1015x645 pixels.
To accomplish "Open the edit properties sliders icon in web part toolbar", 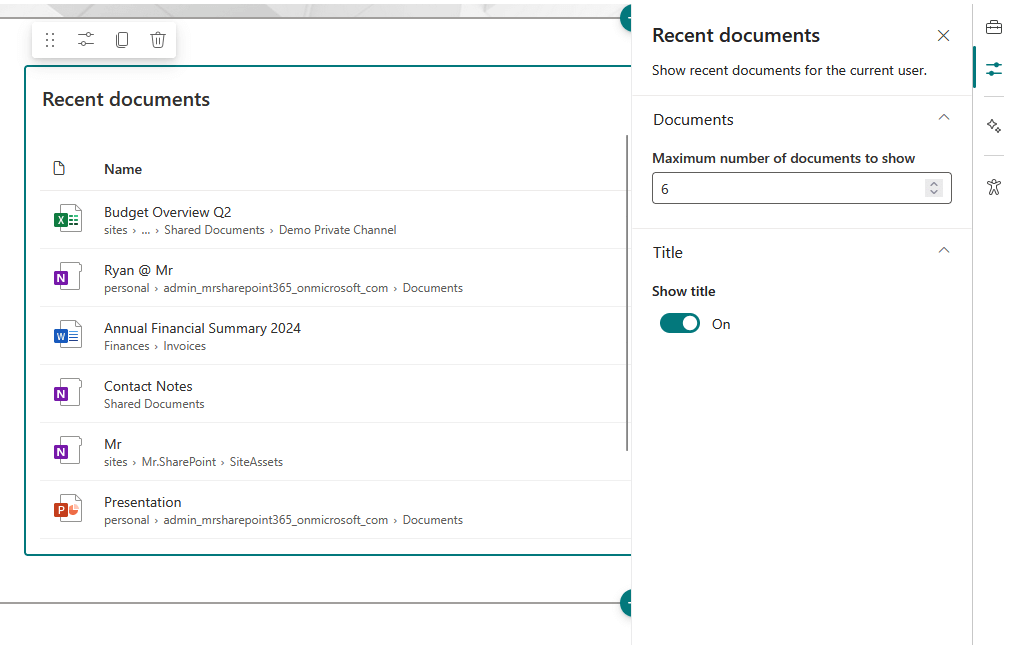I will [85, 40].
